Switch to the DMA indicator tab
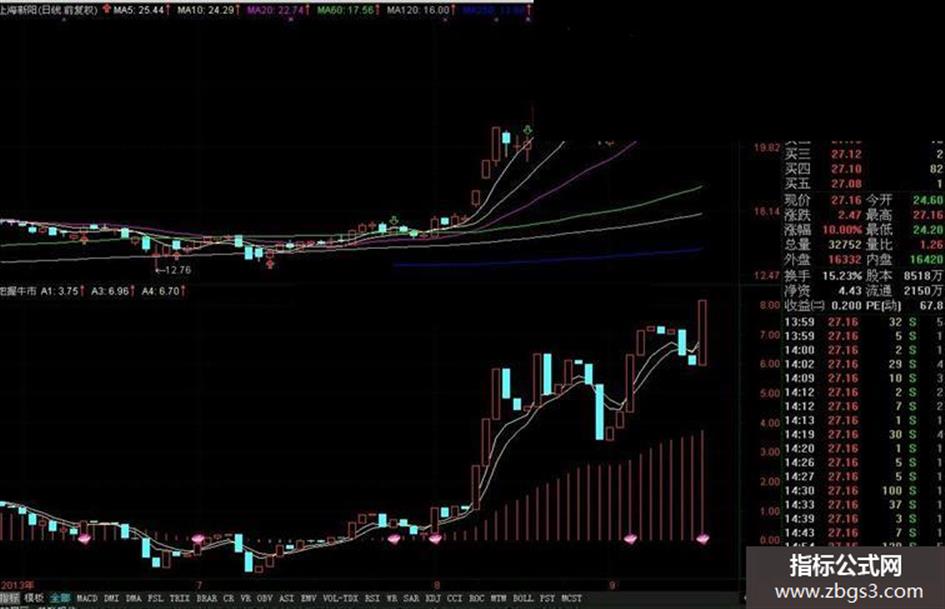945x609 pixels. tap(134, 598)
